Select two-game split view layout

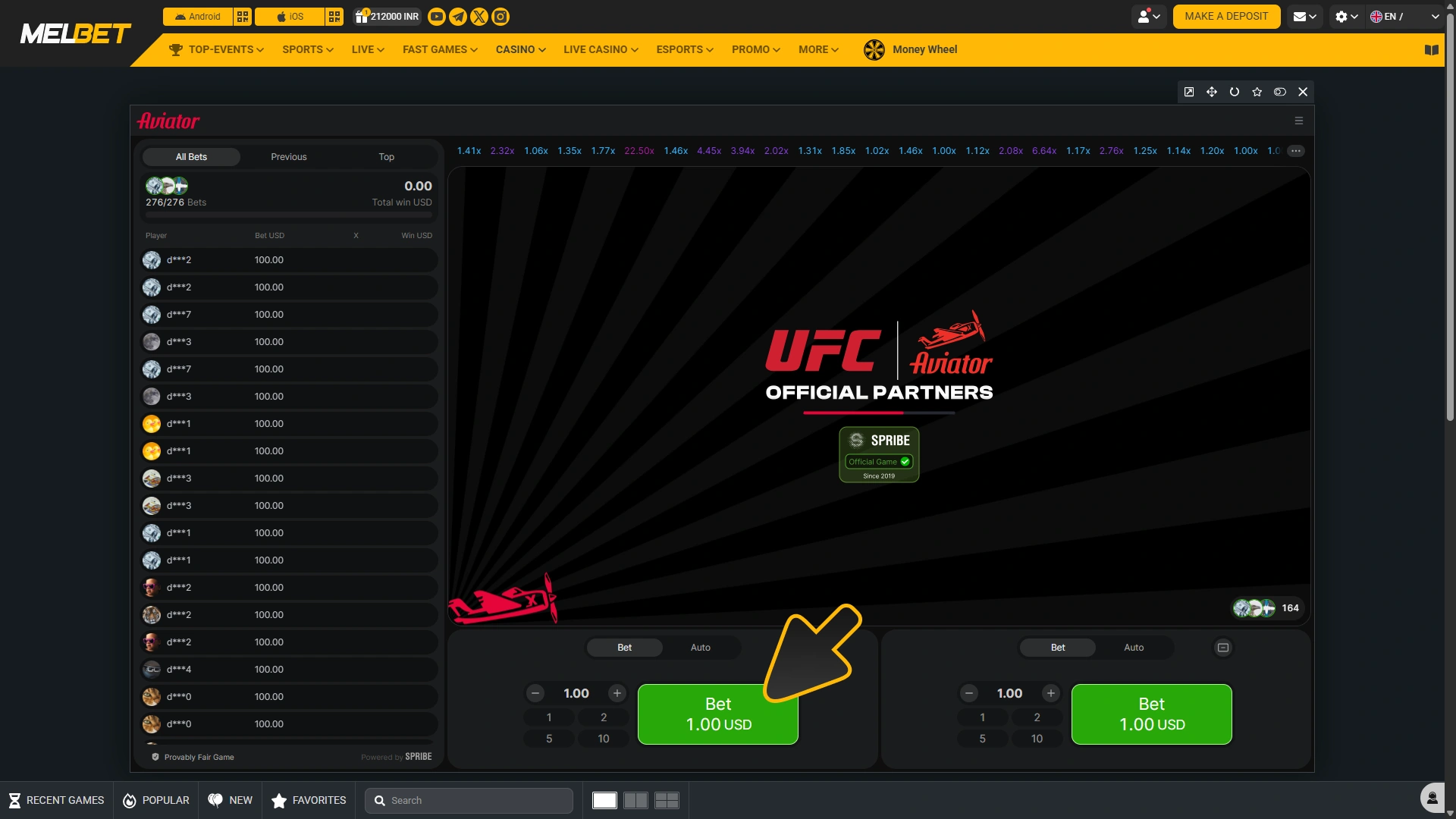[x=635, y=801]
